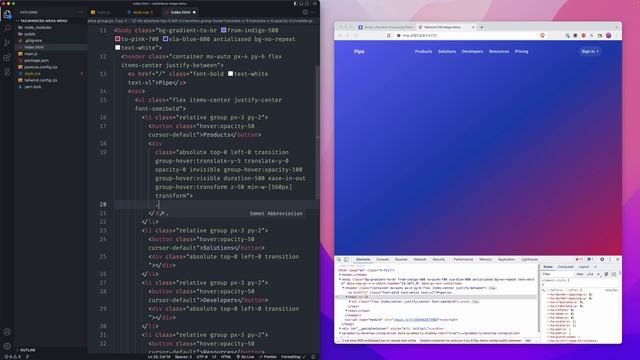Open a new browser tab with the plus icon

click(x=482, y=27)
